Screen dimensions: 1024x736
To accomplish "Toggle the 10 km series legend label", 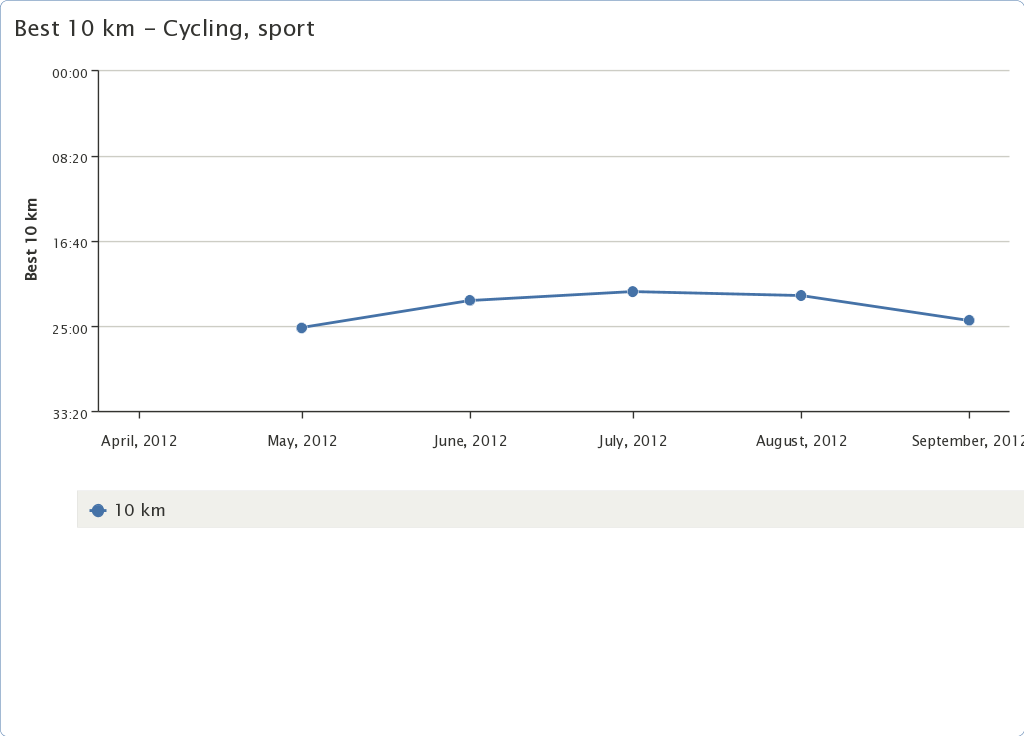I will pos(140,511).
